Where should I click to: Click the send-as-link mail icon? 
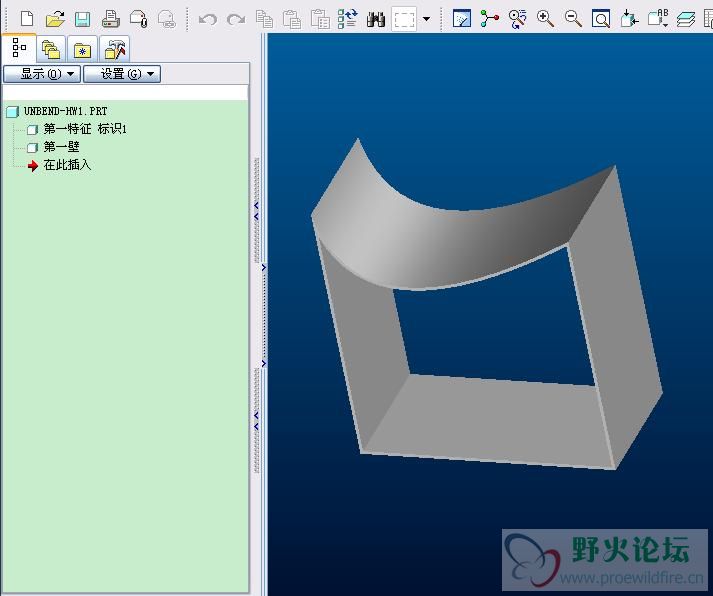(x=167, y=19)
